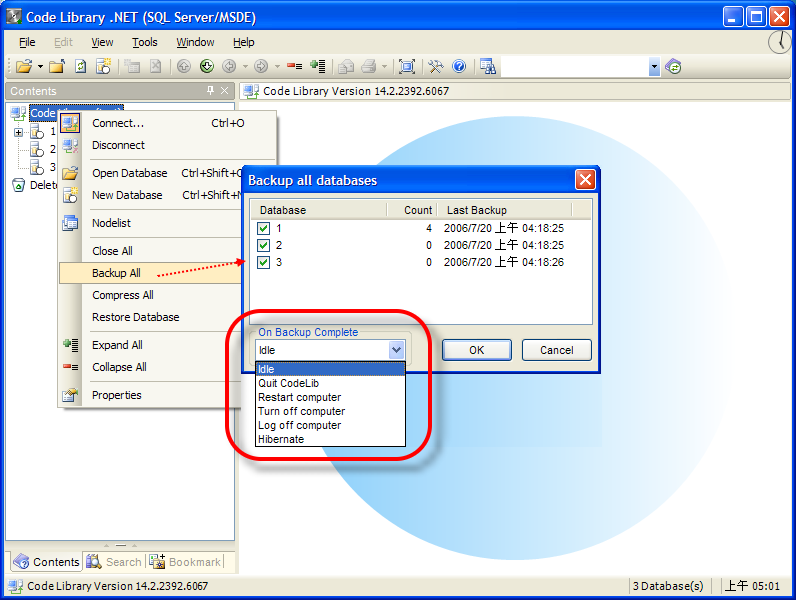Choose Backup All in the context menu
This screenshot has height=600, width=796.
151,273
